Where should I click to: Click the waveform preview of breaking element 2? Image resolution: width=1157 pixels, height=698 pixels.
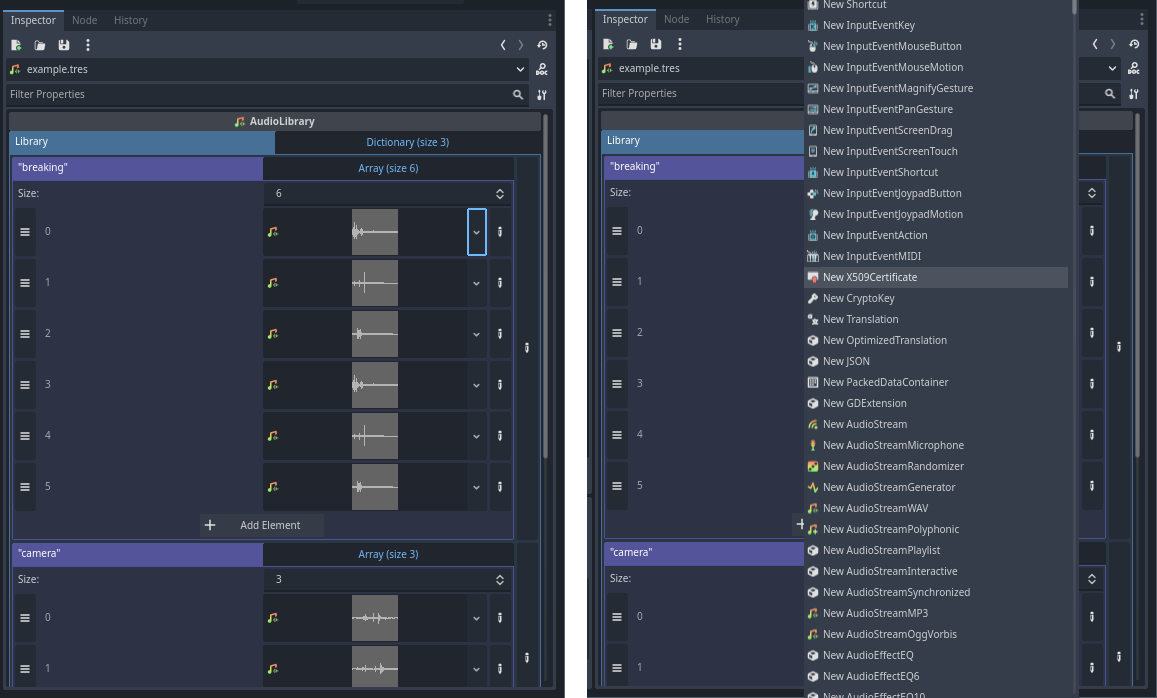tap(374, 334)
